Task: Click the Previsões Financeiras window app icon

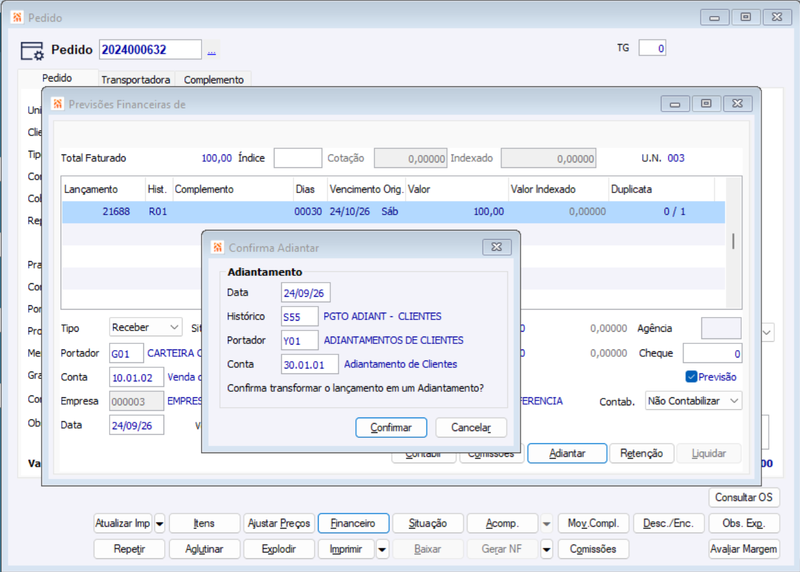Action: coord(58,104)
